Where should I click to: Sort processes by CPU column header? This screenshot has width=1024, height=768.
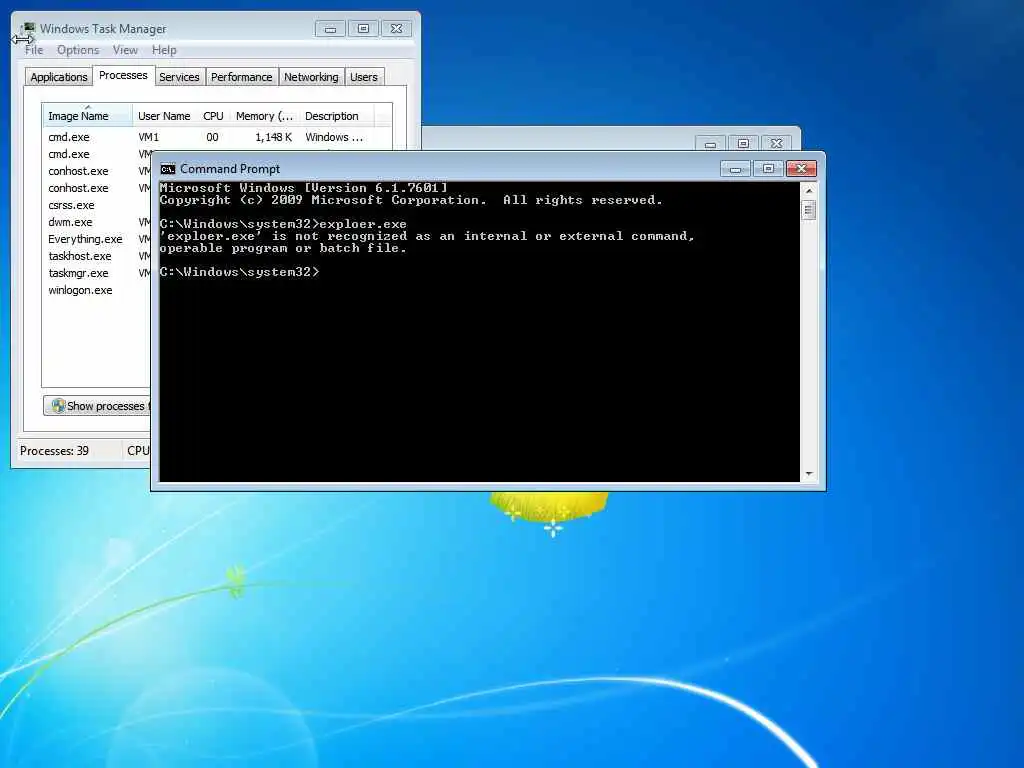click(x=213, y=116)
